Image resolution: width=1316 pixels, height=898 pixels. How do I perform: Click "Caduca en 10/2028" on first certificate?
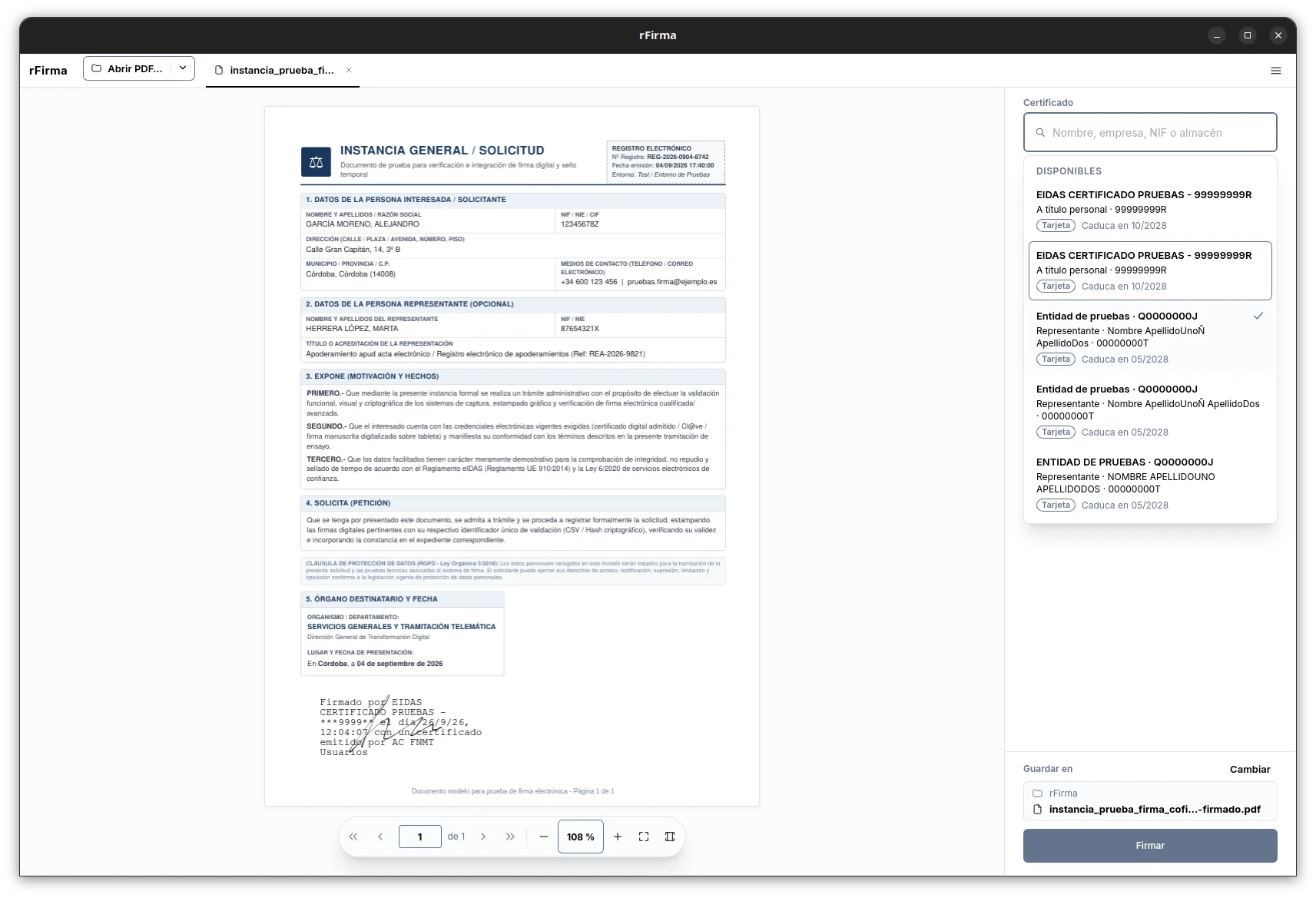point(1124,226)
